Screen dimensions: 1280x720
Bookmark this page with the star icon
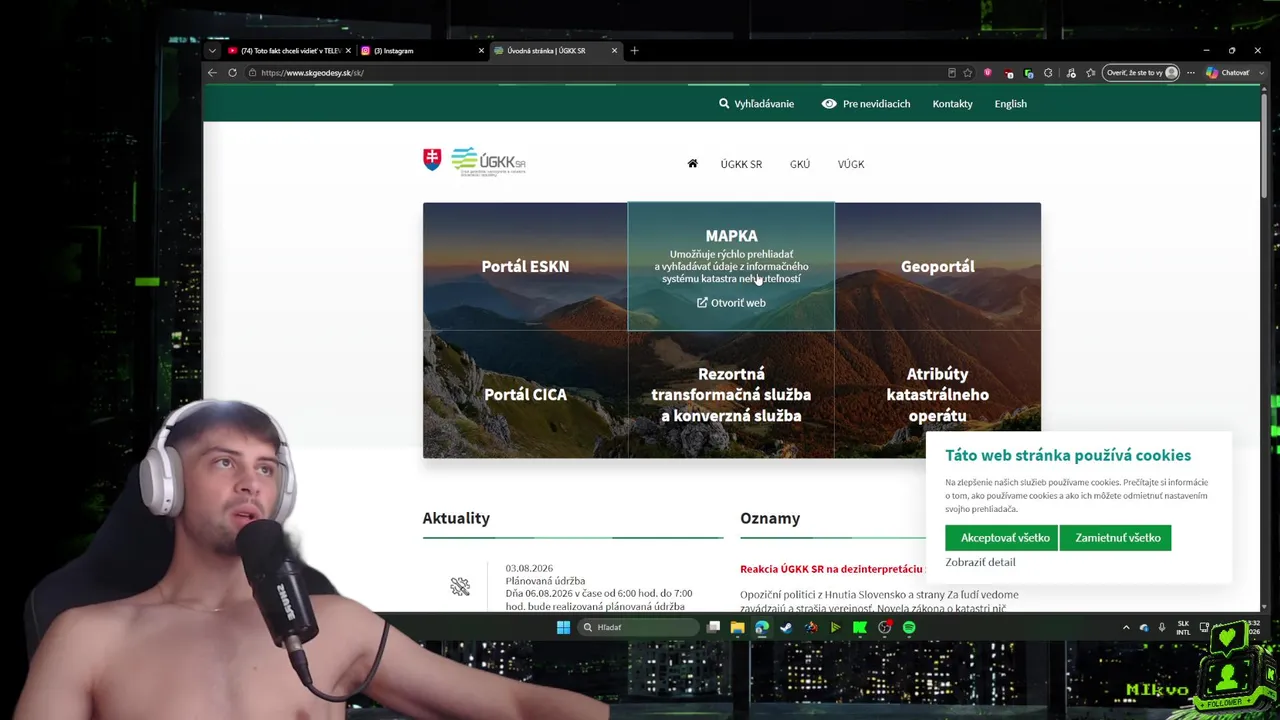pyautogui.click(x=967, y=72)
